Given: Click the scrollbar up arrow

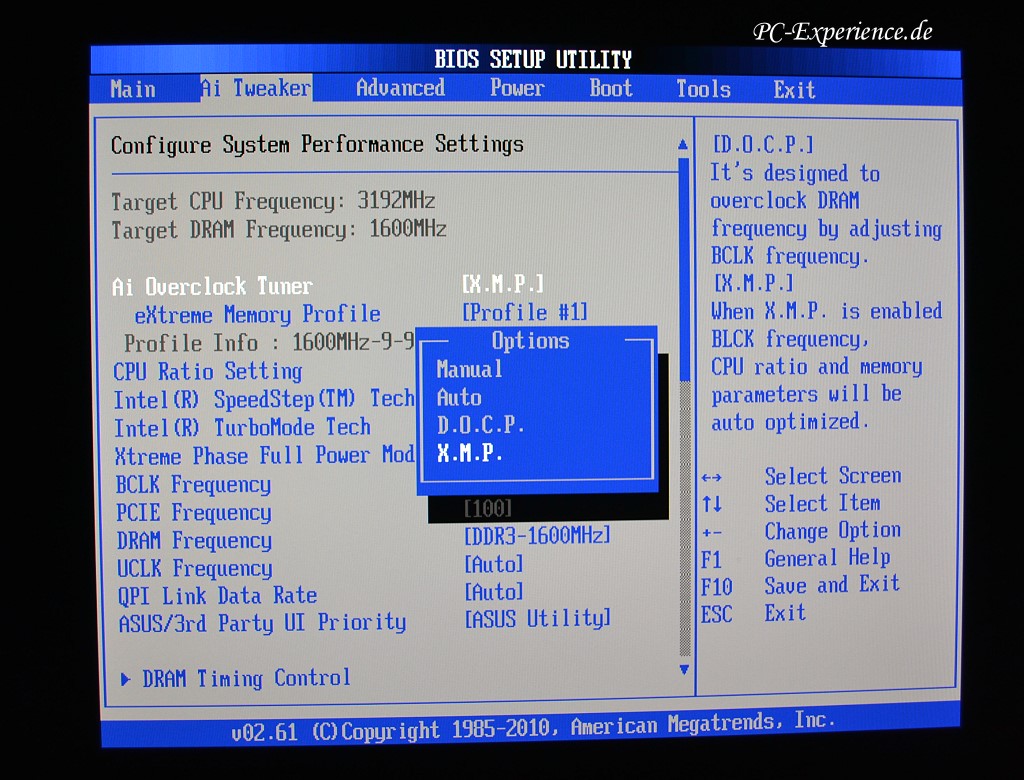Looking at the screenshot, I should [x=684, y=145].
